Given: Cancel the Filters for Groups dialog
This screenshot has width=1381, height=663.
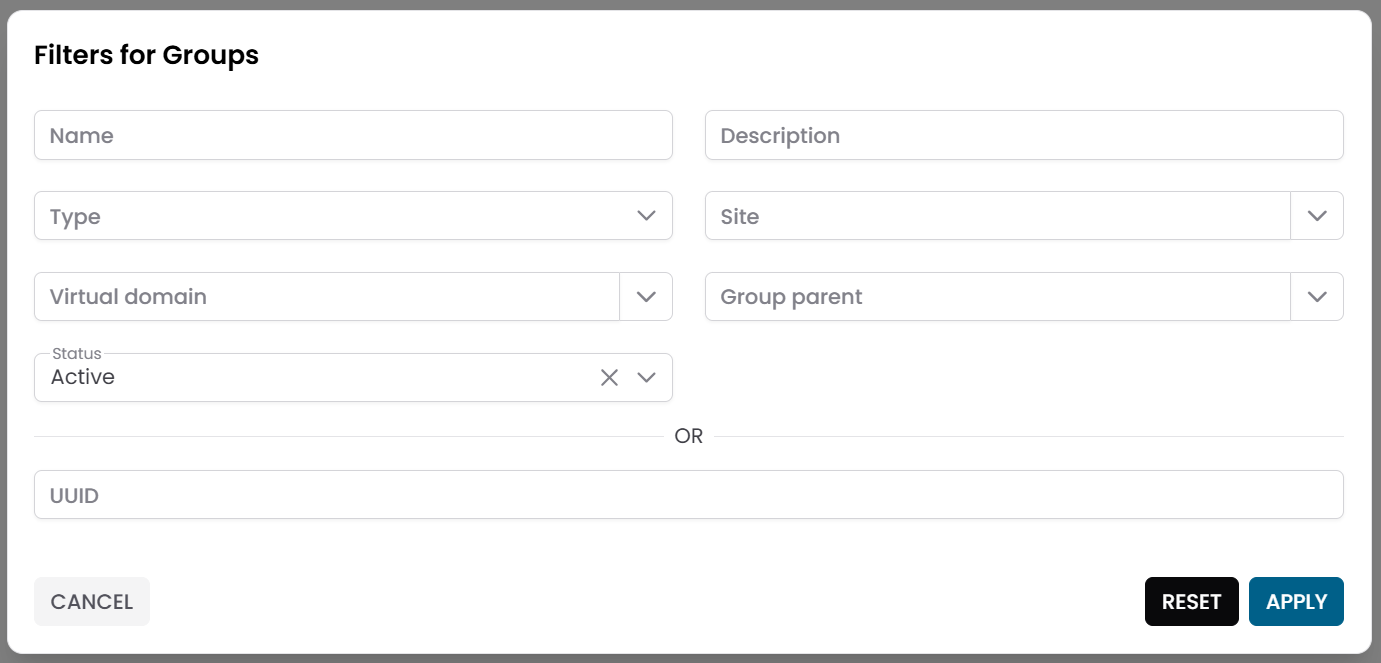Looking at the screenshot, I should (91, 601).
